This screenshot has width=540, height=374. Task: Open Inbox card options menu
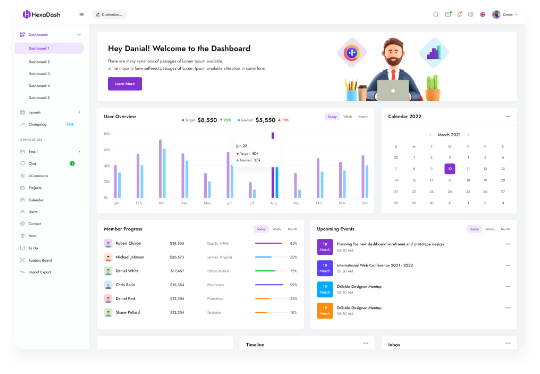click(x=508, y=343)
